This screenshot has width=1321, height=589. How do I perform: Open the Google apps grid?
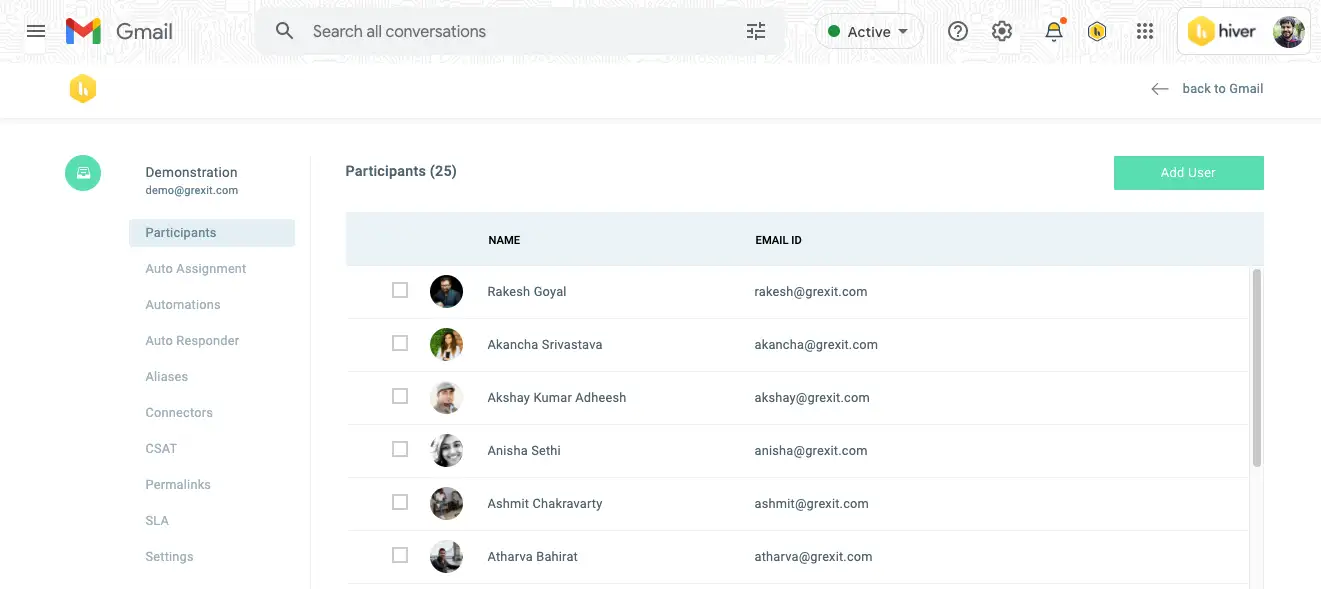tap(1145, 31)
